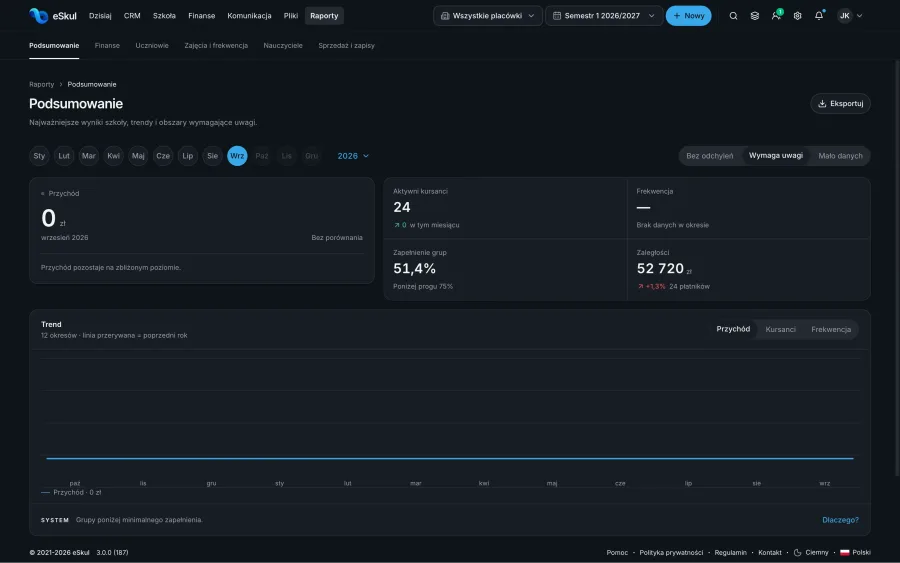Switch to Zajęcia i frekwencja tab
The width and height of the screenshot is (900, 563).
click(216, 46)
